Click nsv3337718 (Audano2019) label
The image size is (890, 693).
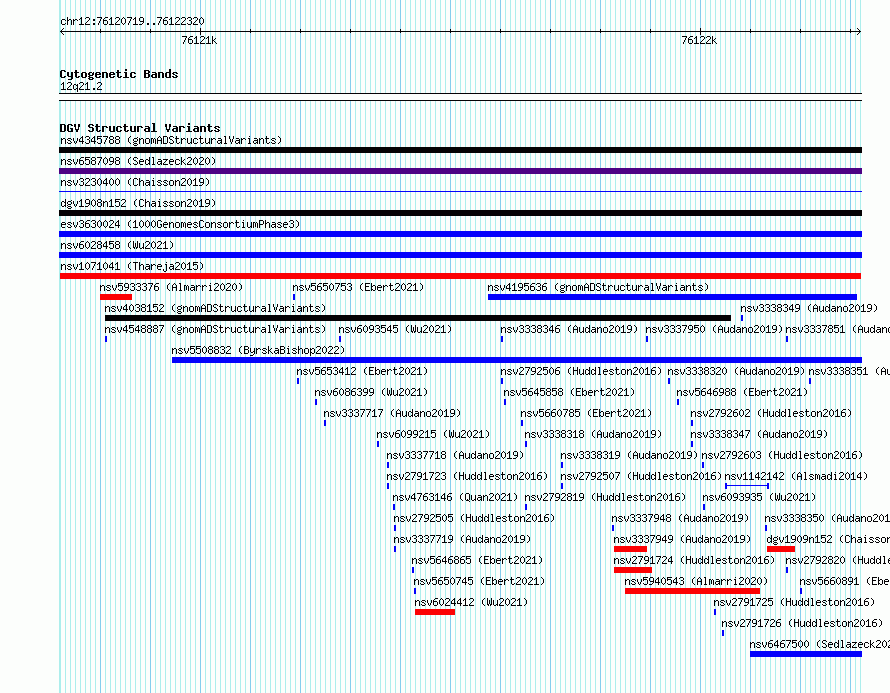point(455,455)
